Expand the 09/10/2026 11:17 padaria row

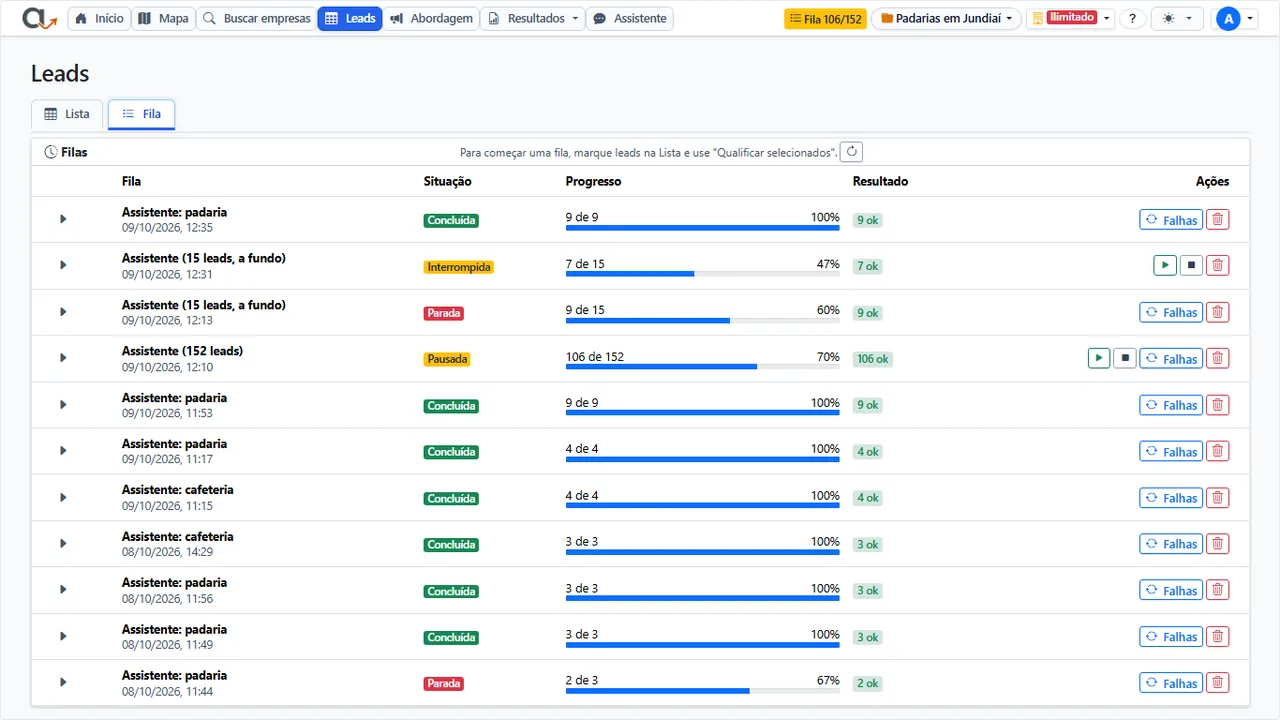coord(63,451)
